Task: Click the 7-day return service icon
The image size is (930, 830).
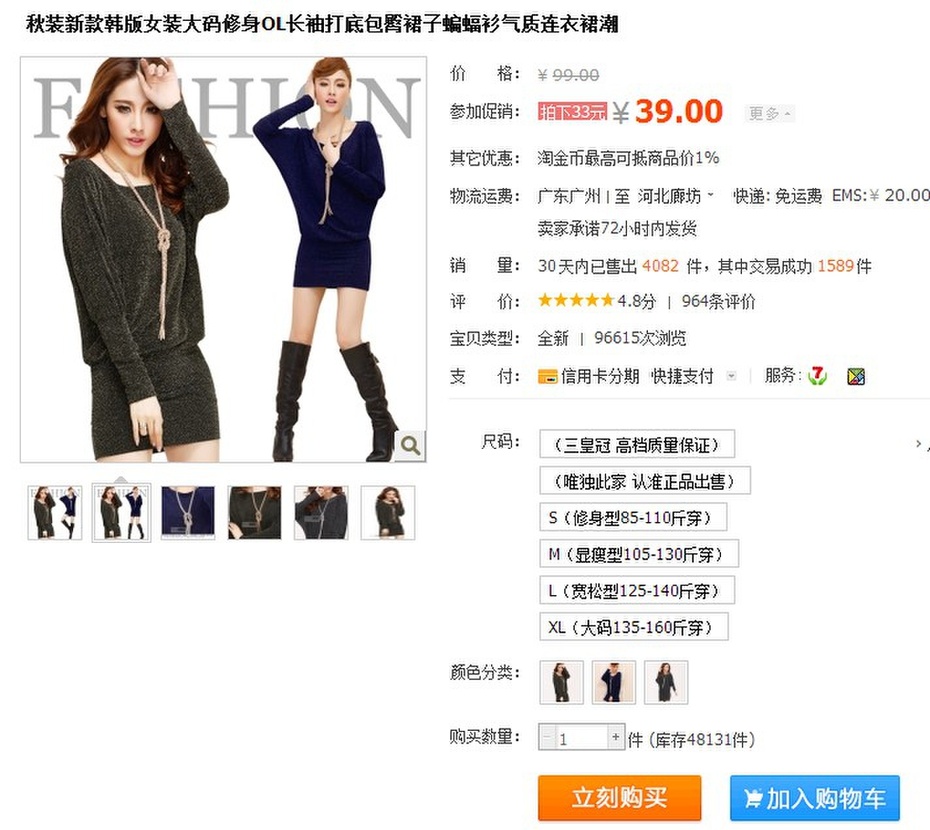Action: [817, 376]
